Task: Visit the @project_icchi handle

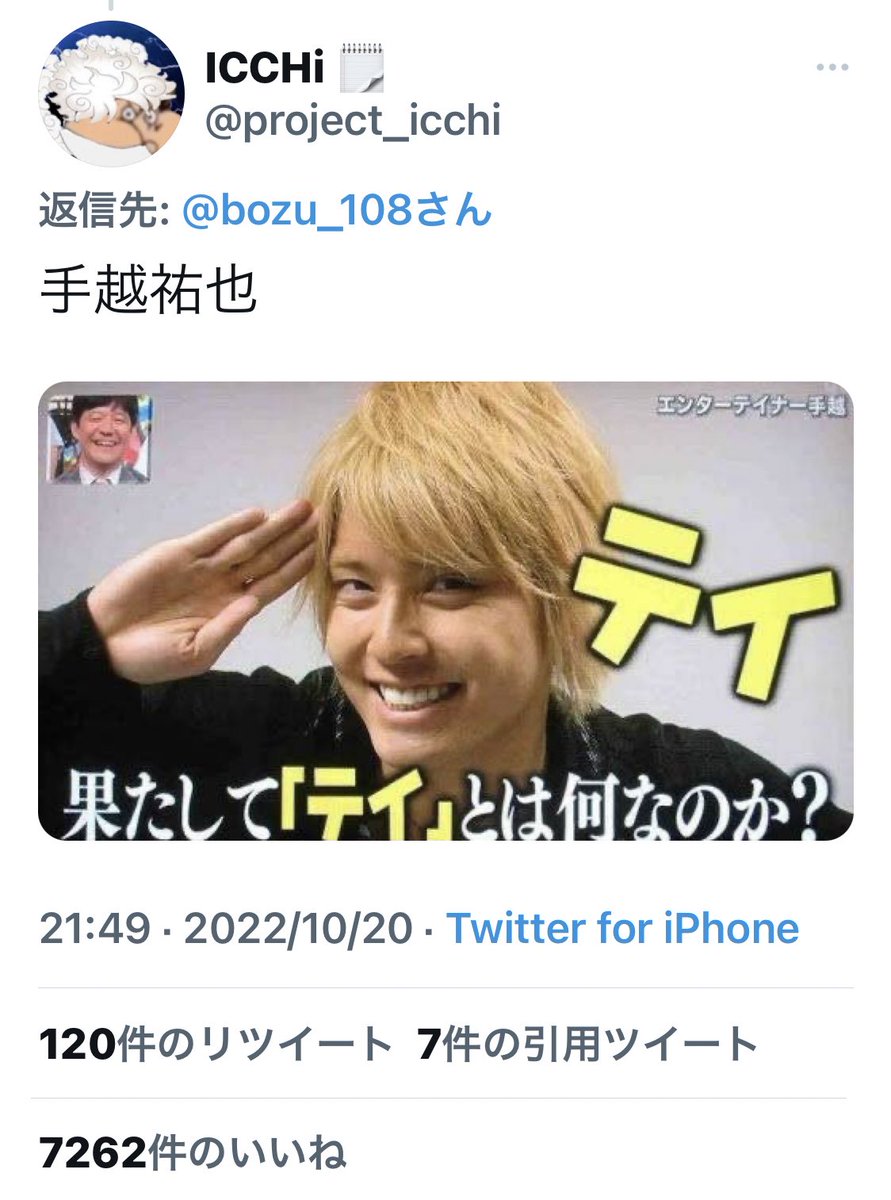Action: pos(352,121)
